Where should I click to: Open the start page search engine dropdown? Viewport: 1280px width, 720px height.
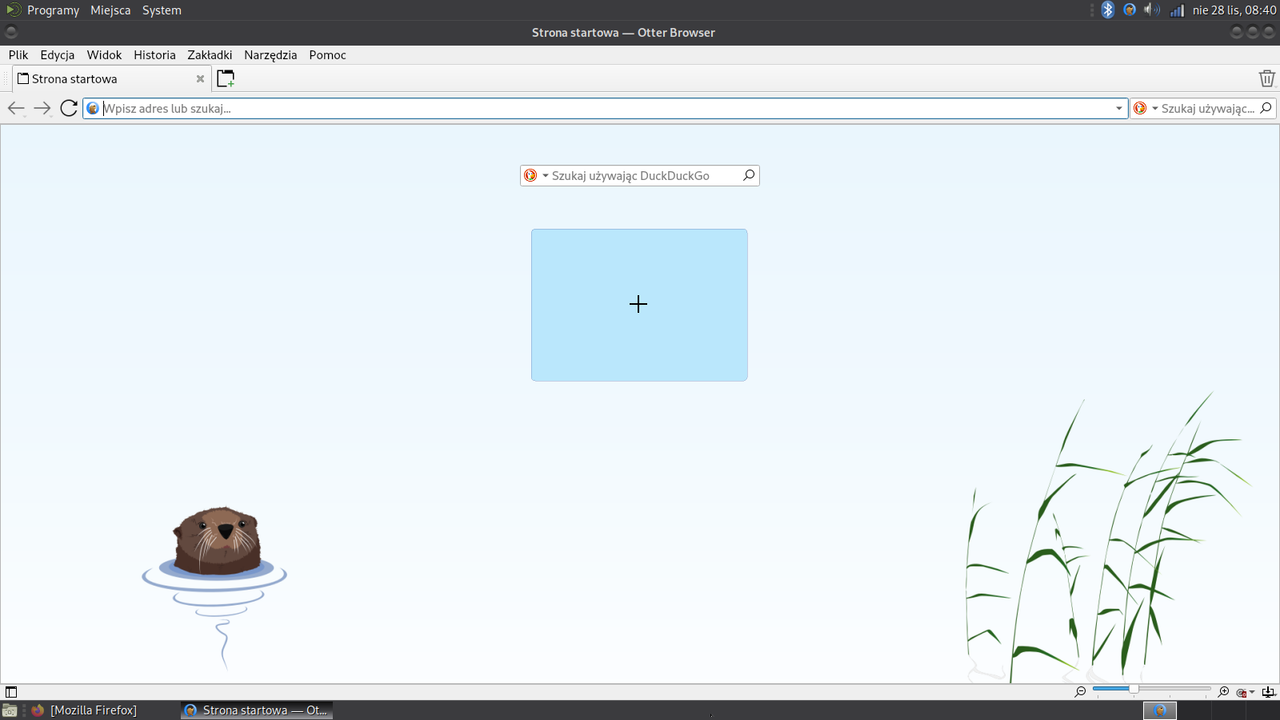[545, 176]
